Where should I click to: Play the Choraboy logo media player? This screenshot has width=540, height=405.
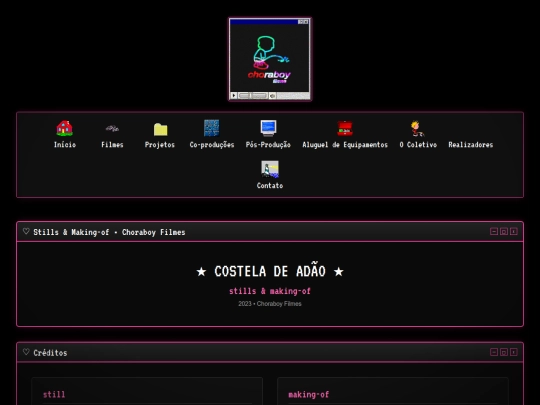point(234,95)
